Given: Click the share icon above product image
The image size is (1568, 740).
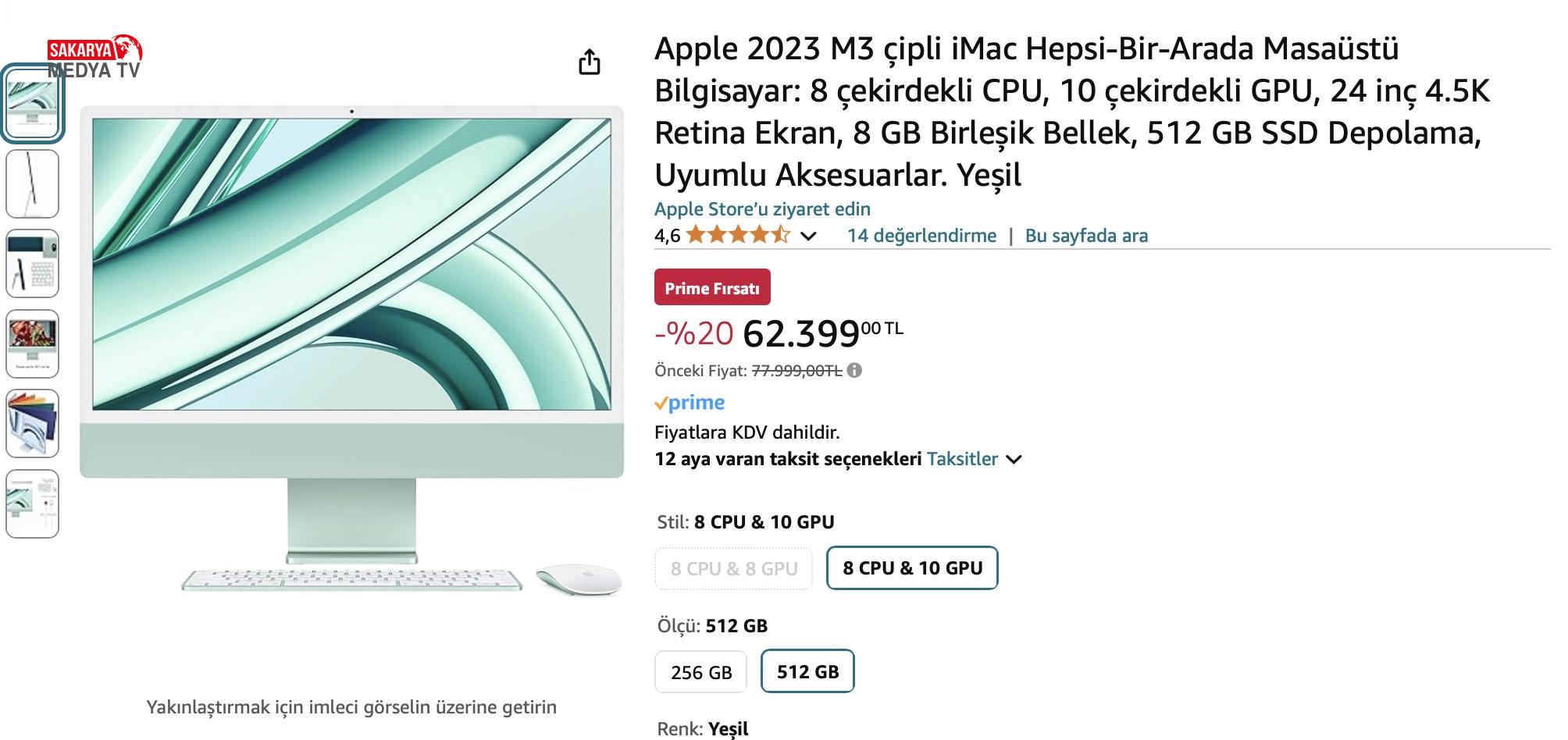Looking at the screenshot, I should [590, 62].
